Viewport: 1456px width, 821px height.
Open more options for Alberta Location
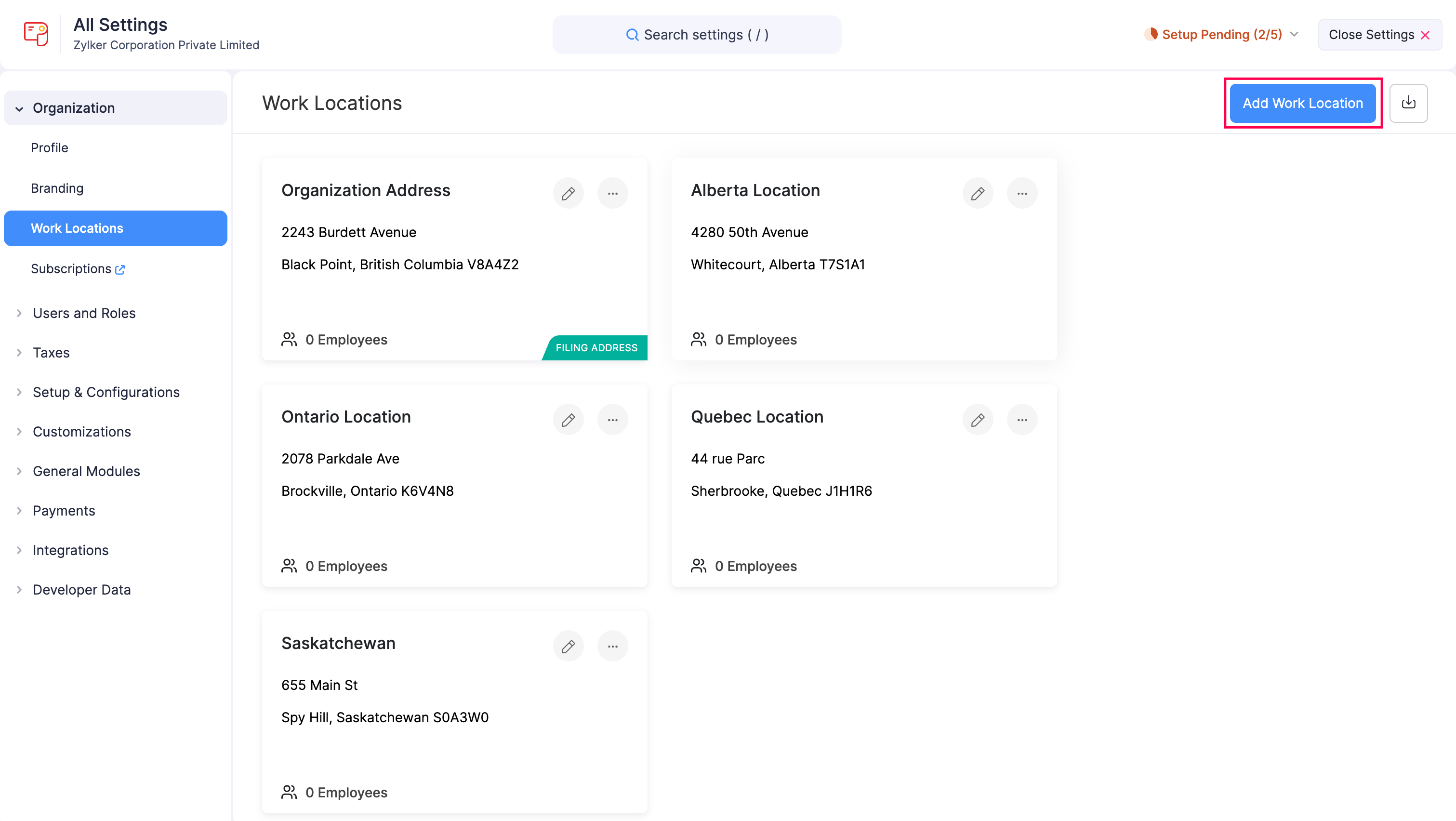(x=1022, y=193)
